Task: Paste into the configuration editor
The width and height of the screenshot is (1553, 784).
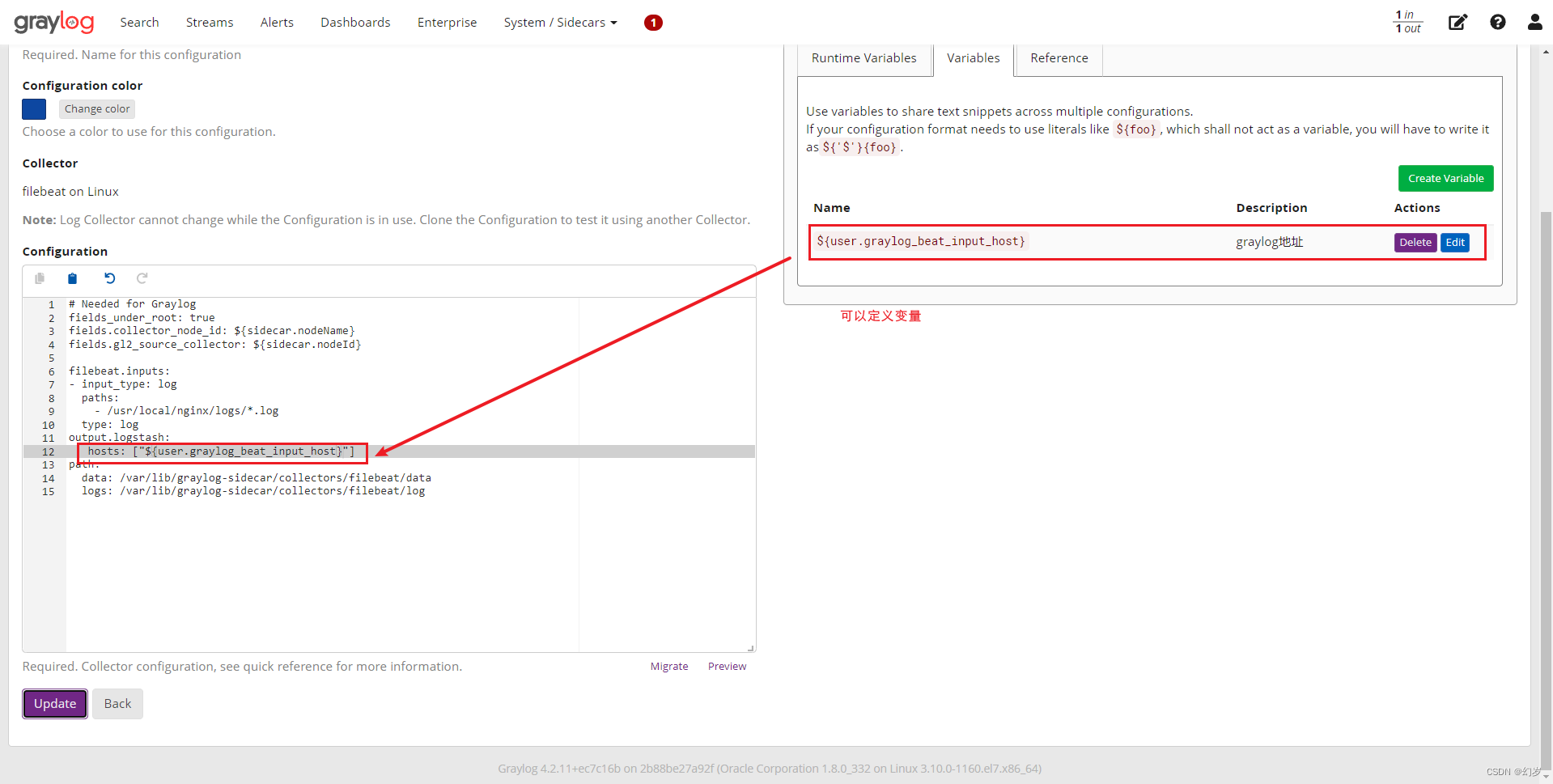Action: coord(71,278)
